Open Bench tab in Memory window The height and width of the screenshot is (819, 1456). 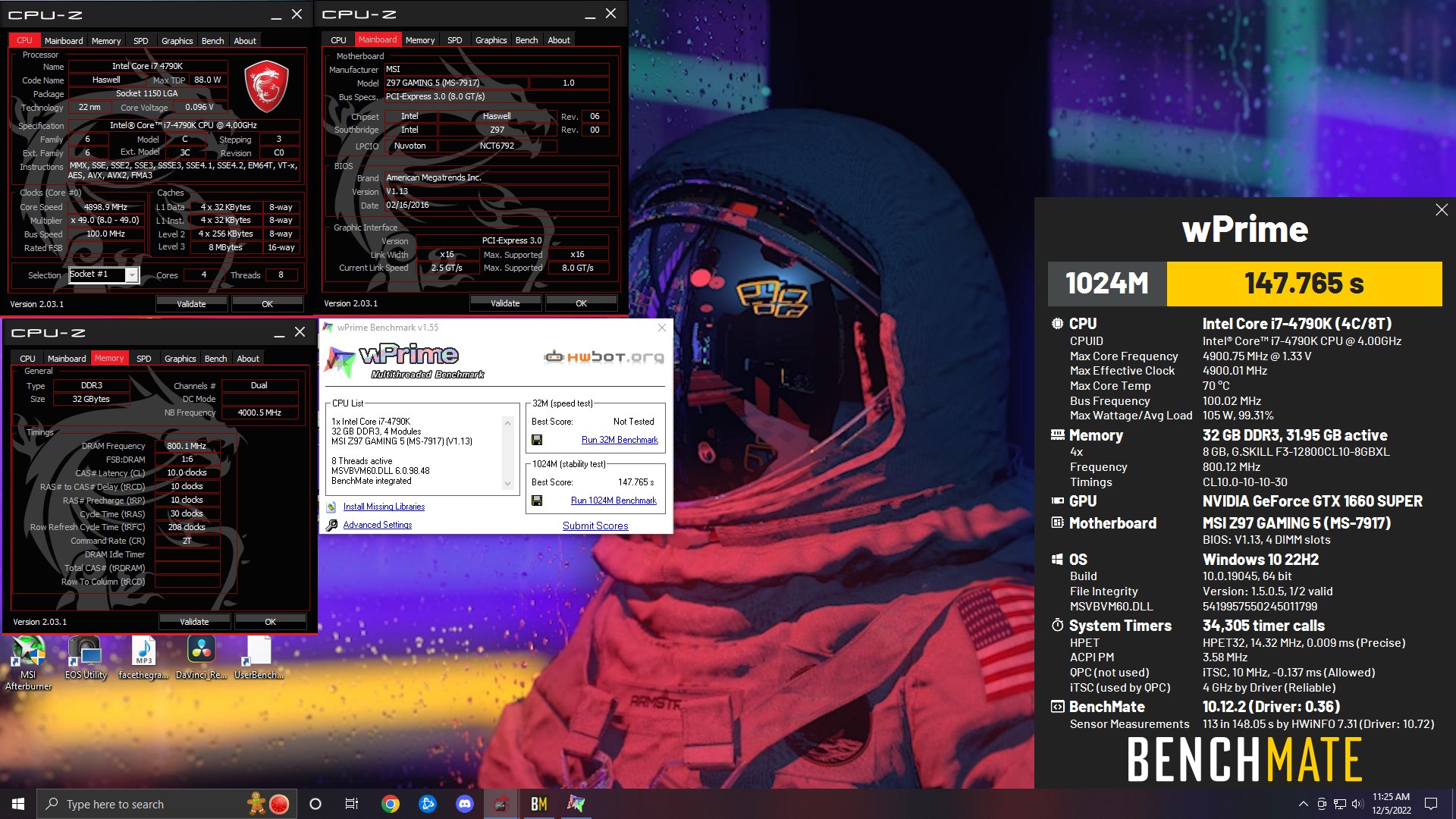[215, 359]
